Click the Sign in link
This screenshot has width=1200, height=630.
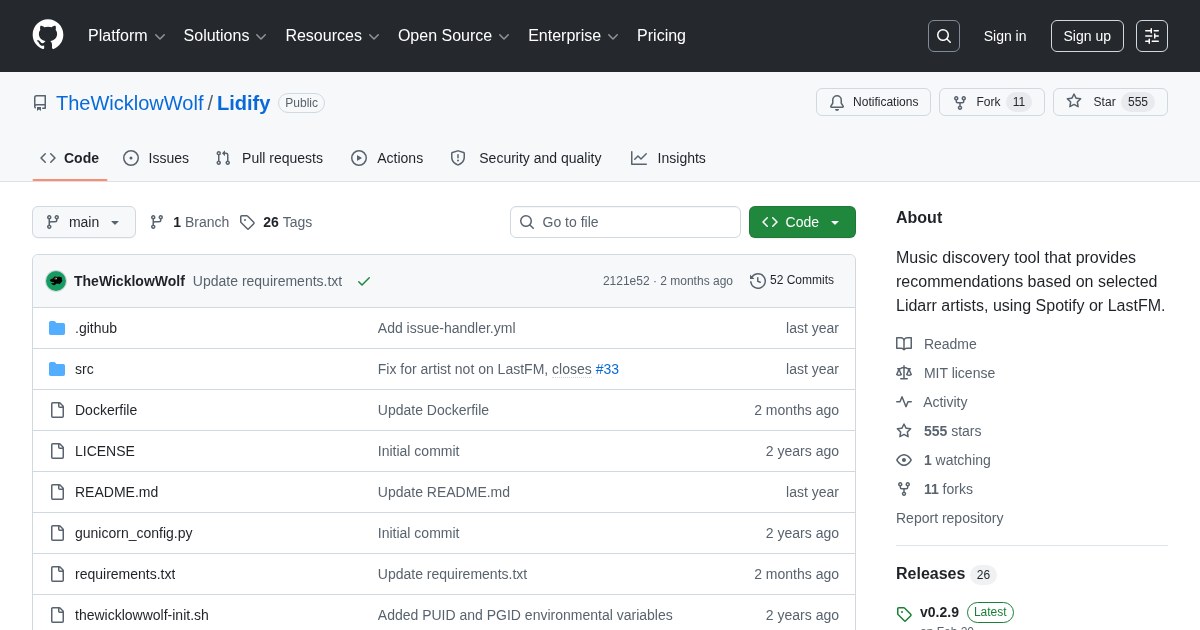tap(1005, 36)
